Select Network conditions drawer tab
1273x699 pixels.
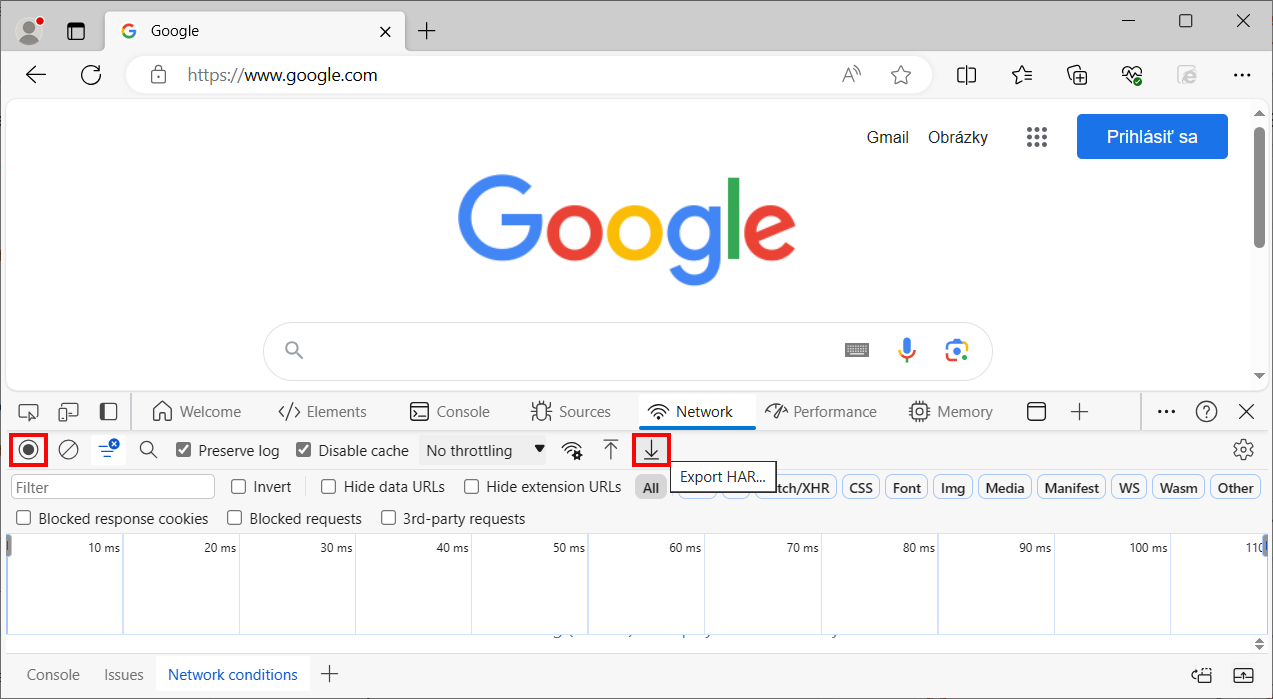233,674
